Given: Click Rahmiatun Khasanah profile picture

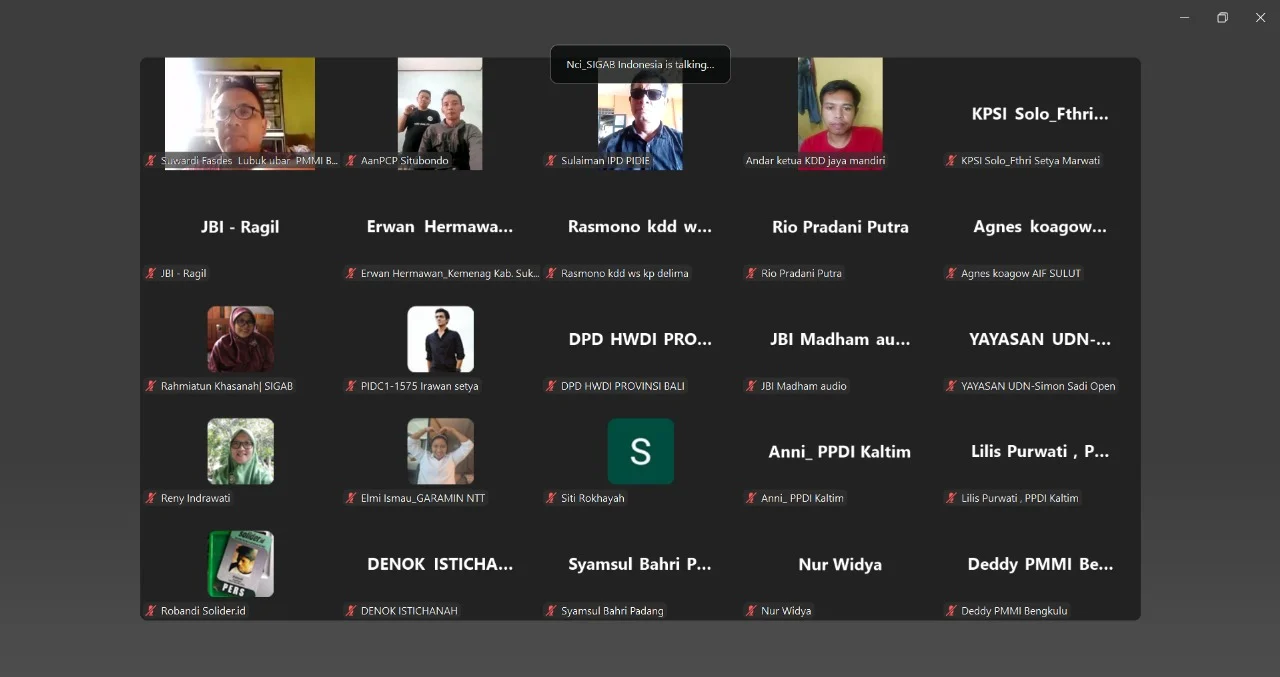Looking at the screenshot, I should (240, 339).
